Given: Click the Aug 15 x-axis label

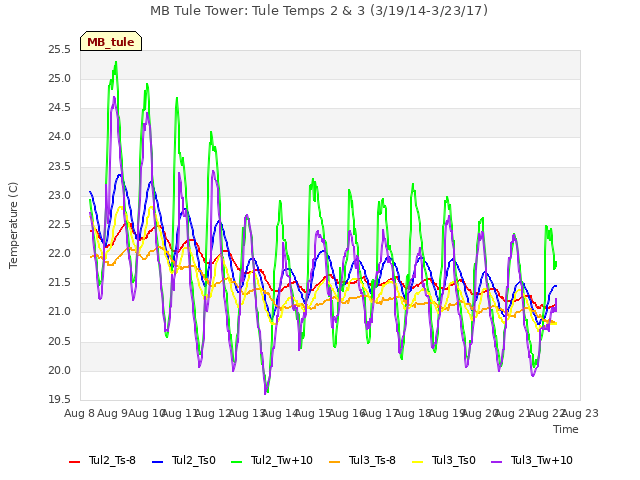Looking at the screenshot, I should click(313, 413).
